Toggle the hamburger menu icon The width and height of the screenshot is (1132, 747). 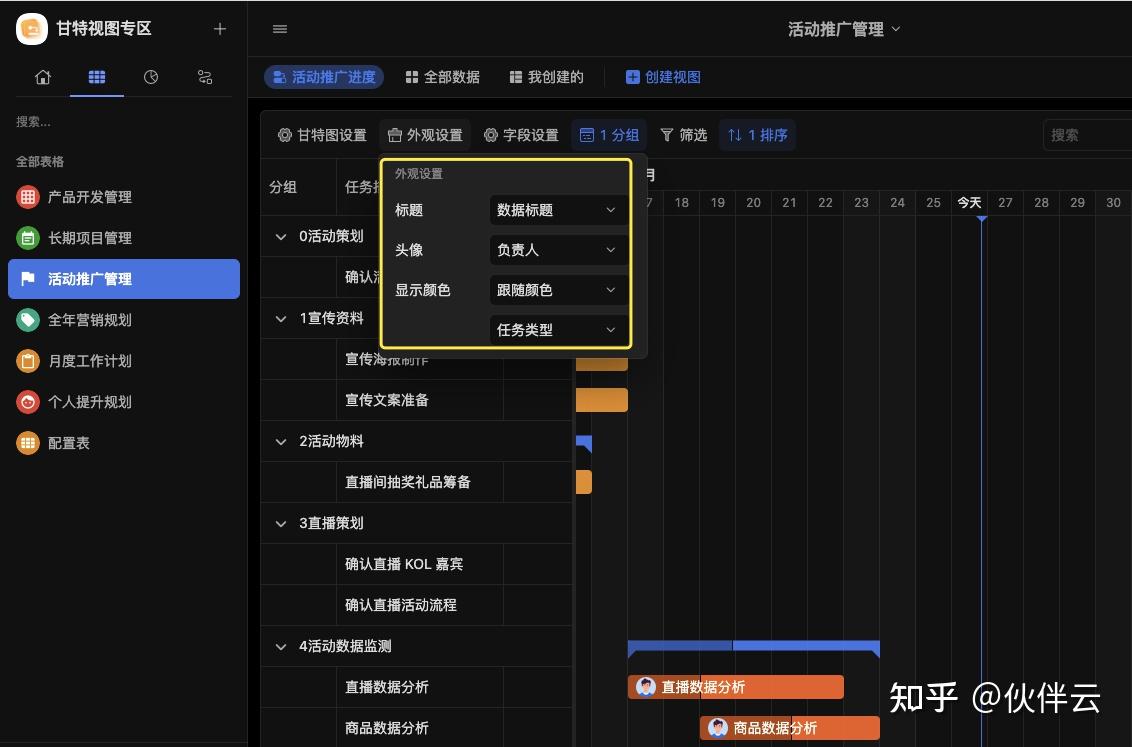280,29
